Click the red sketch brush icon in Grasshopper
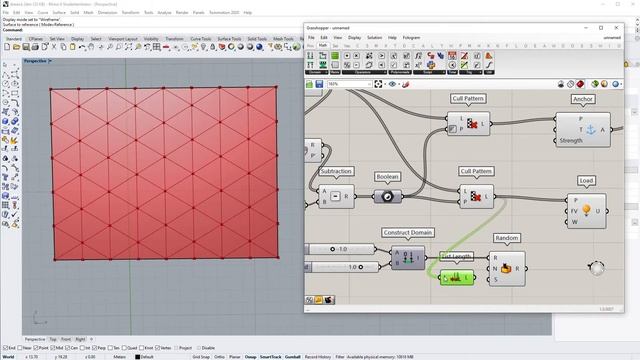This screenshot has height=360, width=640. 405,84
